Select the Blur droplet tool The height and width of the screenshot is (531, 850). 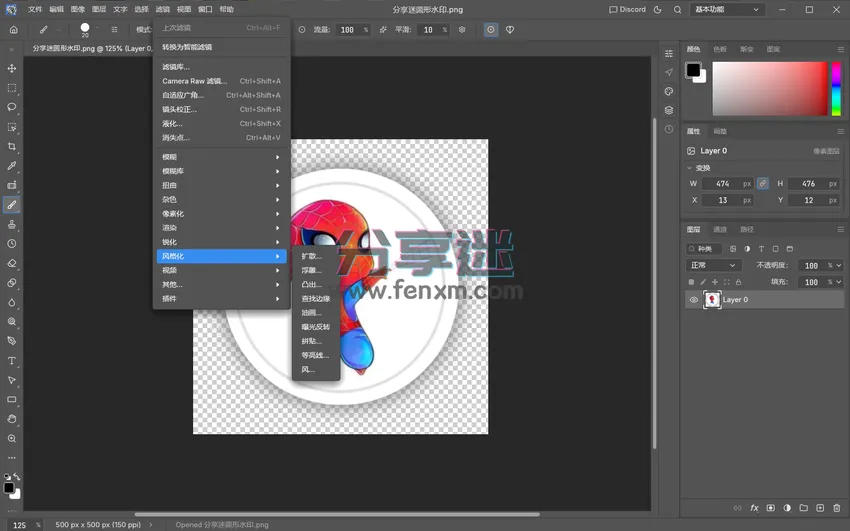11,302
